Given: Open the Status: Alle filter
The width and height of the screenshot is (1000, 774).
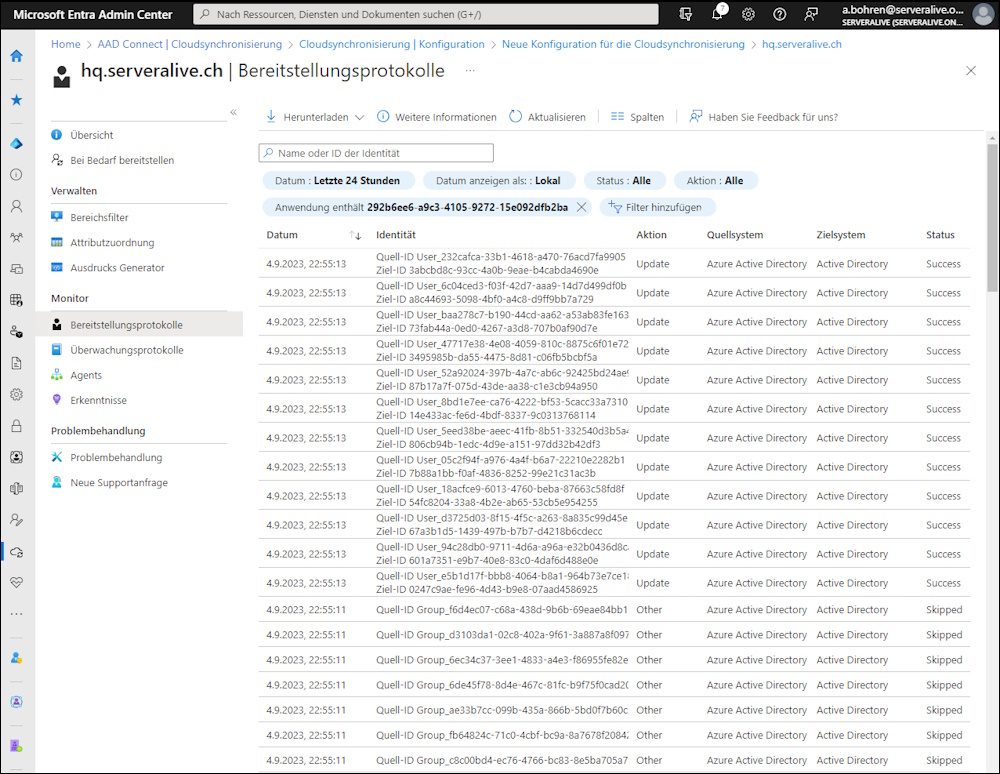Looking at the screenshot, I should (624, 180).
